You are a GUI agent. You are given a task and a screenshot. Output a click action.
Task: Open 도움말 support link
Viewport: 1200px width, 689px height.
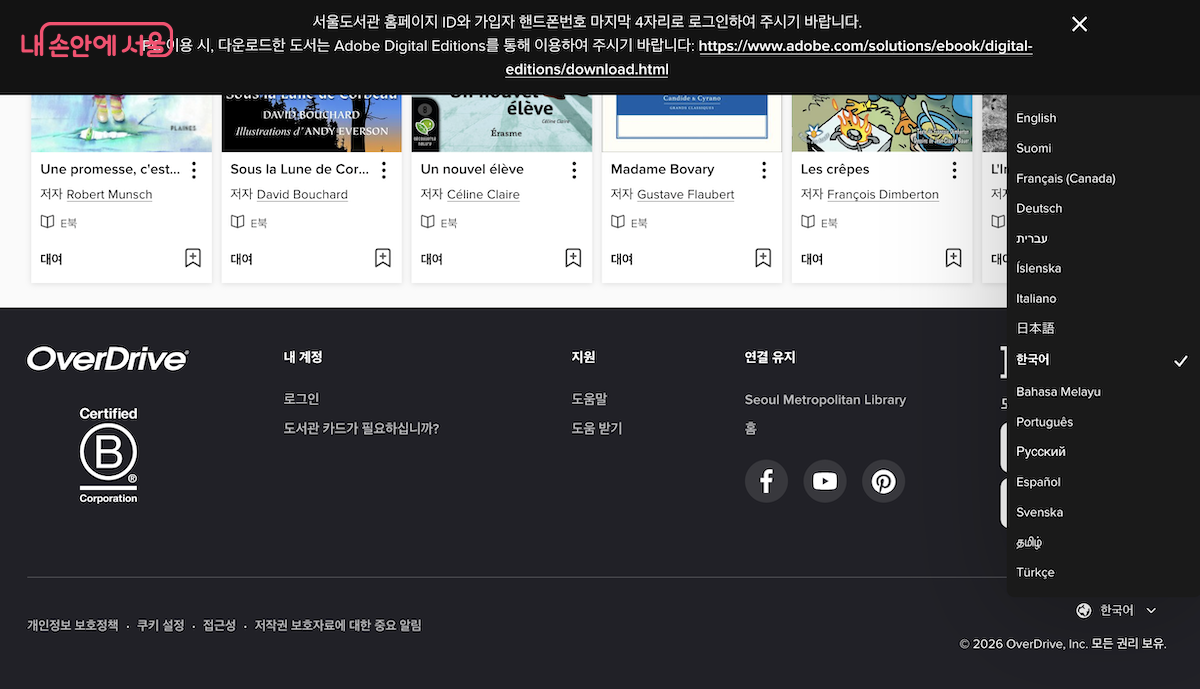click(x=589, y=399)
